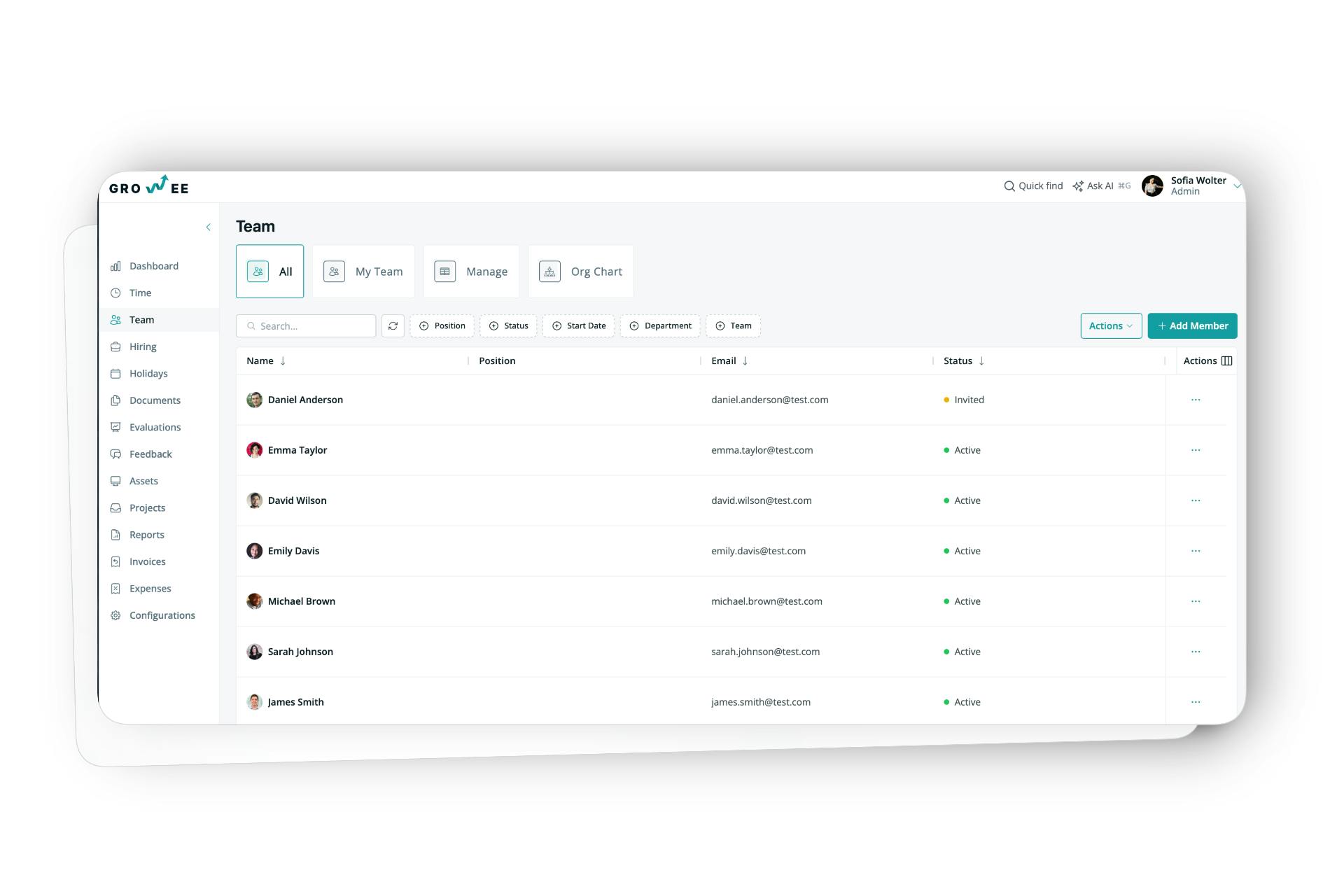
Task: Toggle the Name column sort order
Action: [x=283, y=360]
